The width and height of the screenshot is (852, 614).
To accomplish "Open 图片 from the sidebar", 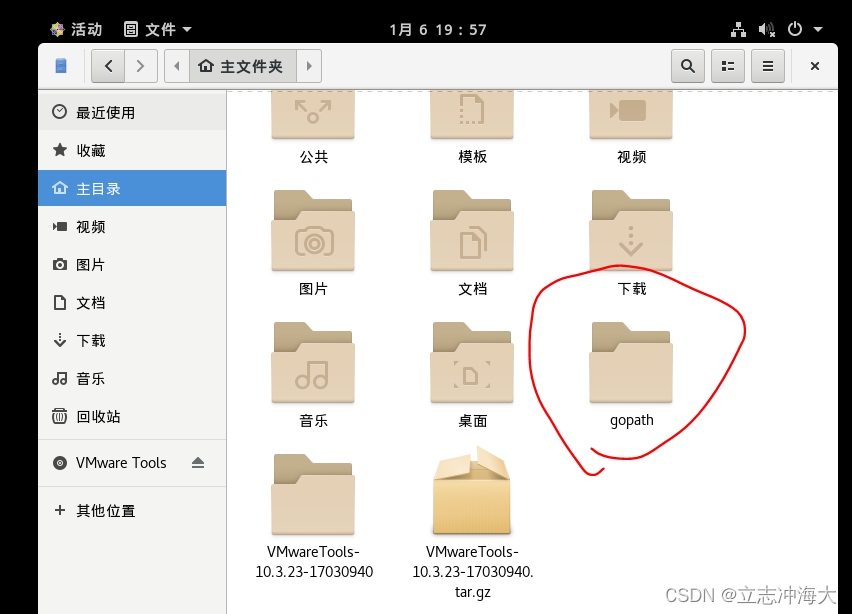I will [x=132, y=265].
